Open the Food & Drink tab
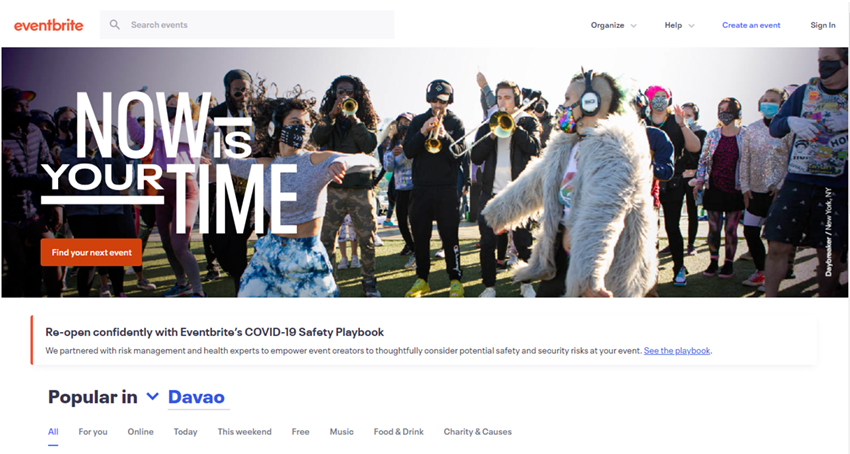The image size is (850, 454). [x=398, y=432]
